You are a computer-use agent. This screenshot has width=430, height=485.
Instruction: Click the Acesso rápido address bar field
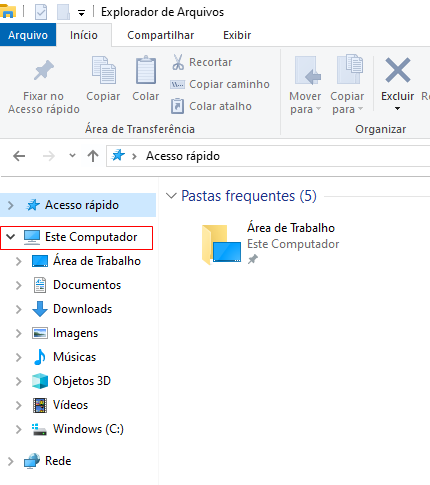tap(268, 156)
